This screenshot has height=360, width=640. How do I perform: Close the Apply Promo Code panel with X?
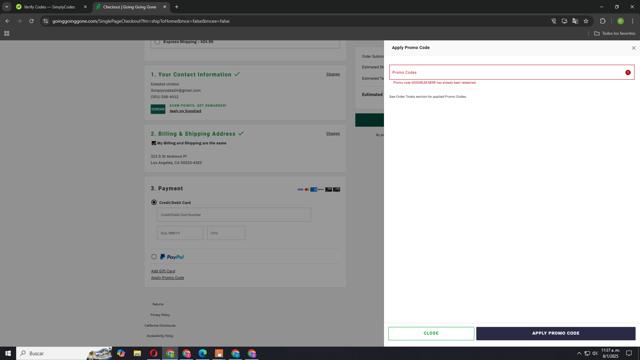click(633, 48)
